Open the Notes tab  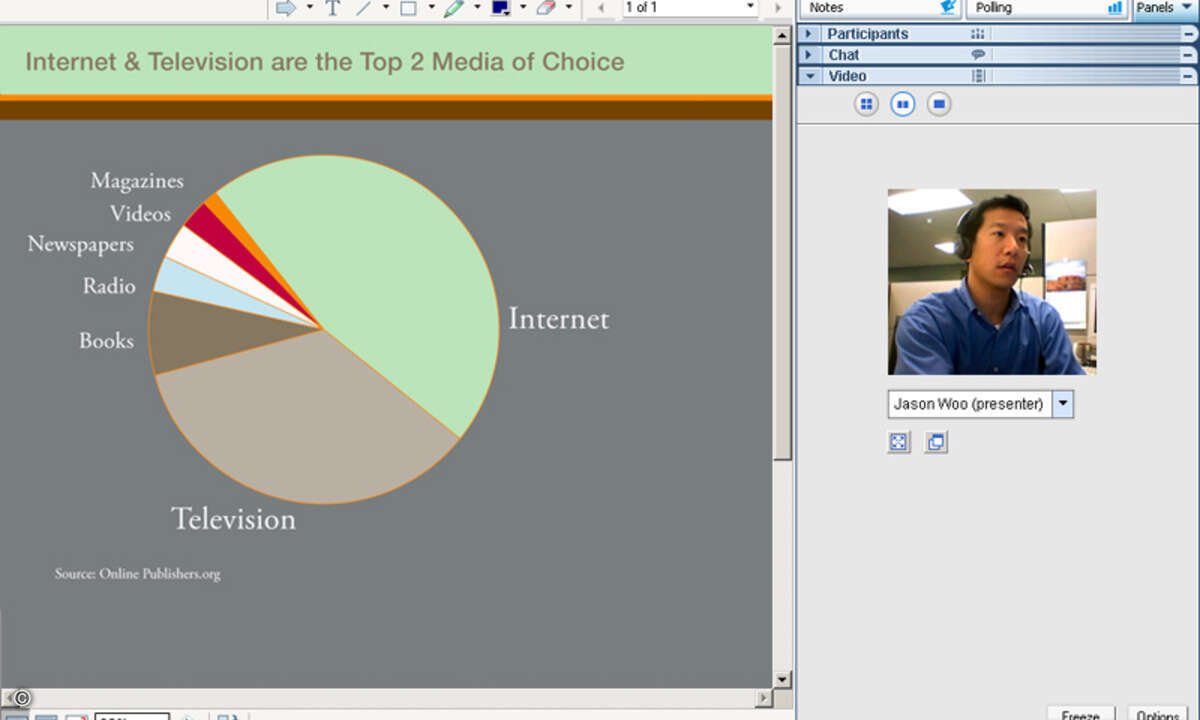(x=878, y=8)
